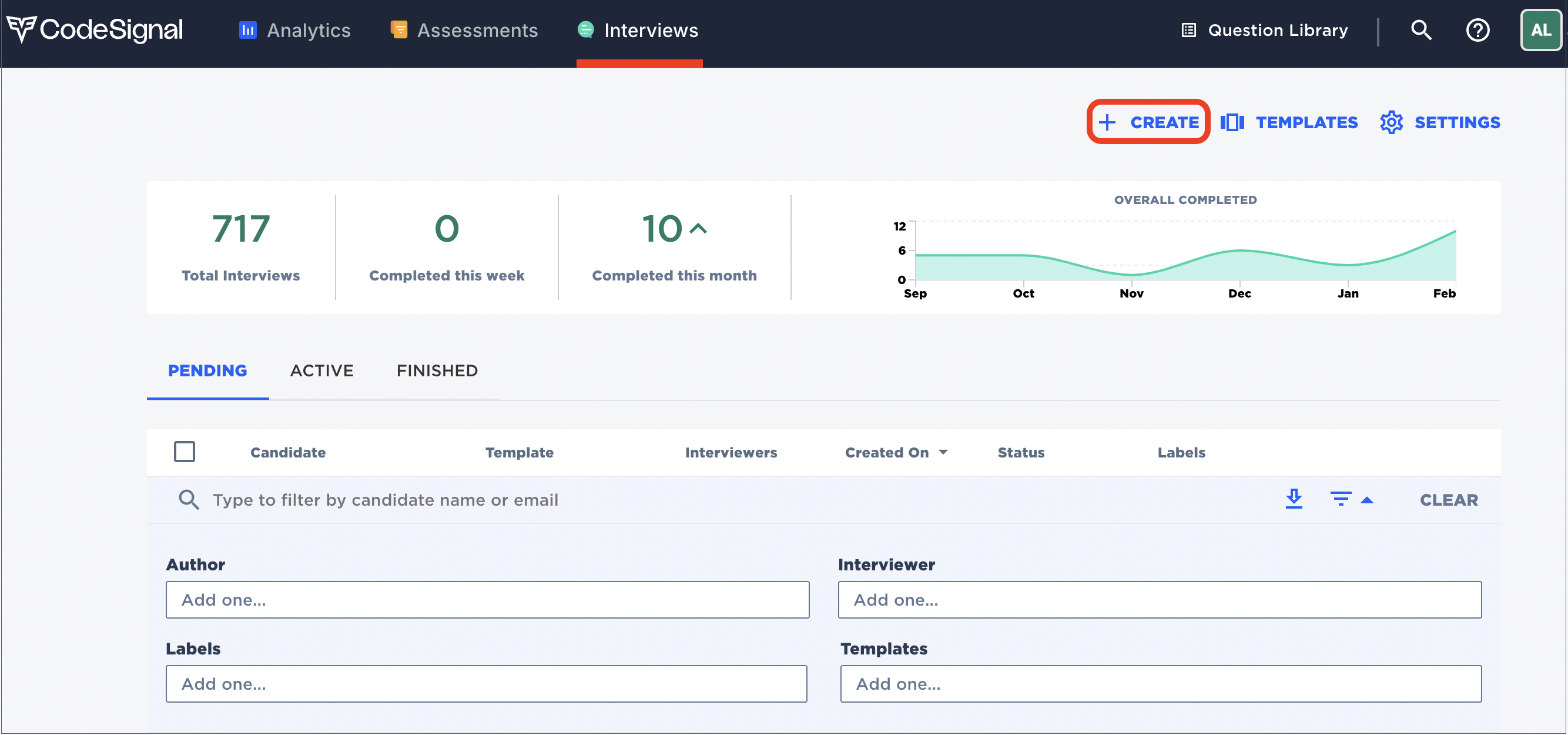
Task: Click the search magnifier icon in header
Action: click(1421, 30)
